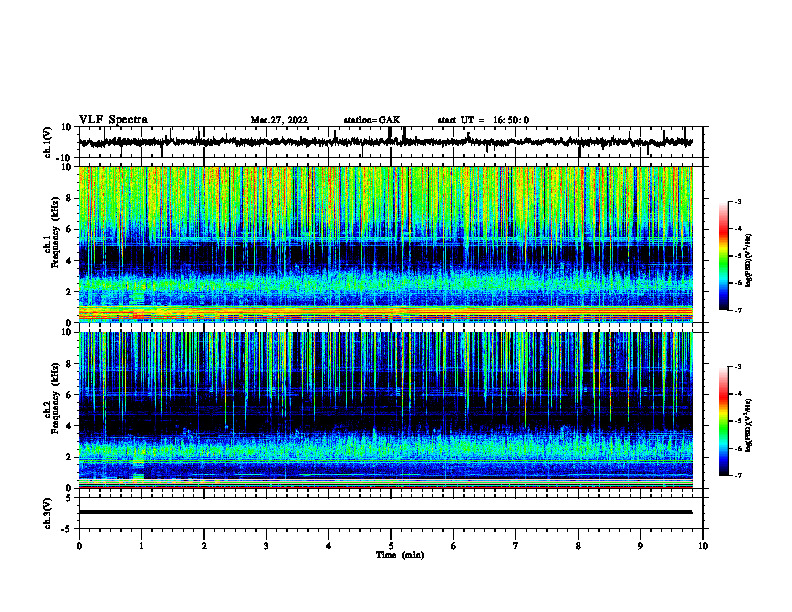Viewport: 792px width, 612px height.
Task: Click the "0" tick on the Time axis
Action: click(79, 546)
